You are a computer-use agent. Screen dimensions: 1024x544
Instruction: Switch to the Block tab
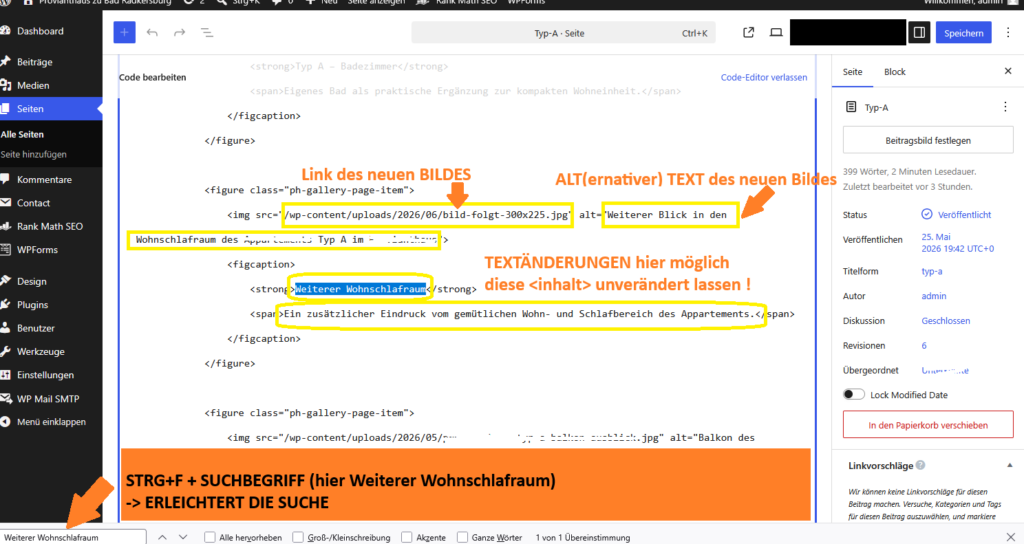(895, 72)
